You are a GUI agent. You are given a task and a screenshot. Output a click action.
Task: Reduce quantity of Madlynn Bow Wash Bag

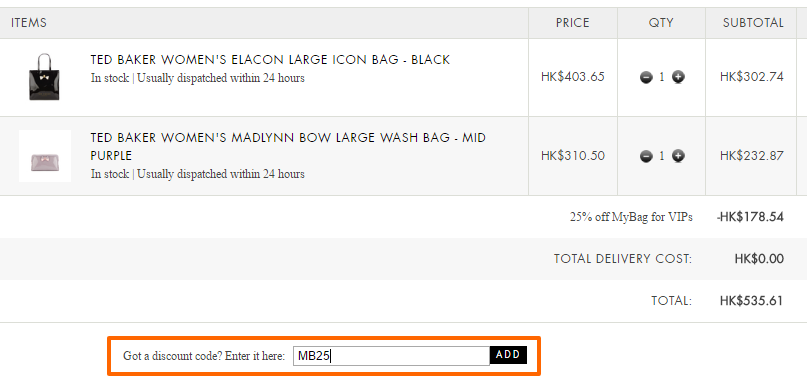pos(646,156)
